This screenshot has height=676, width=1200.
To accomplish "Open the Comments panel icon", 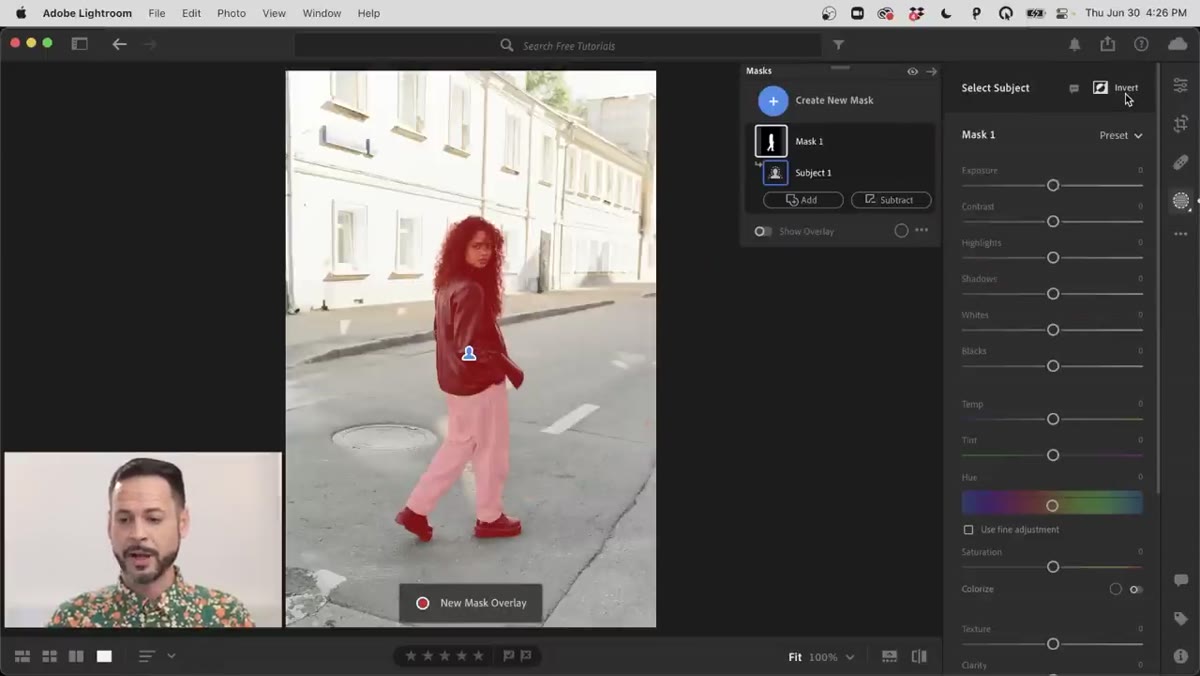I will pos(1181,580).
